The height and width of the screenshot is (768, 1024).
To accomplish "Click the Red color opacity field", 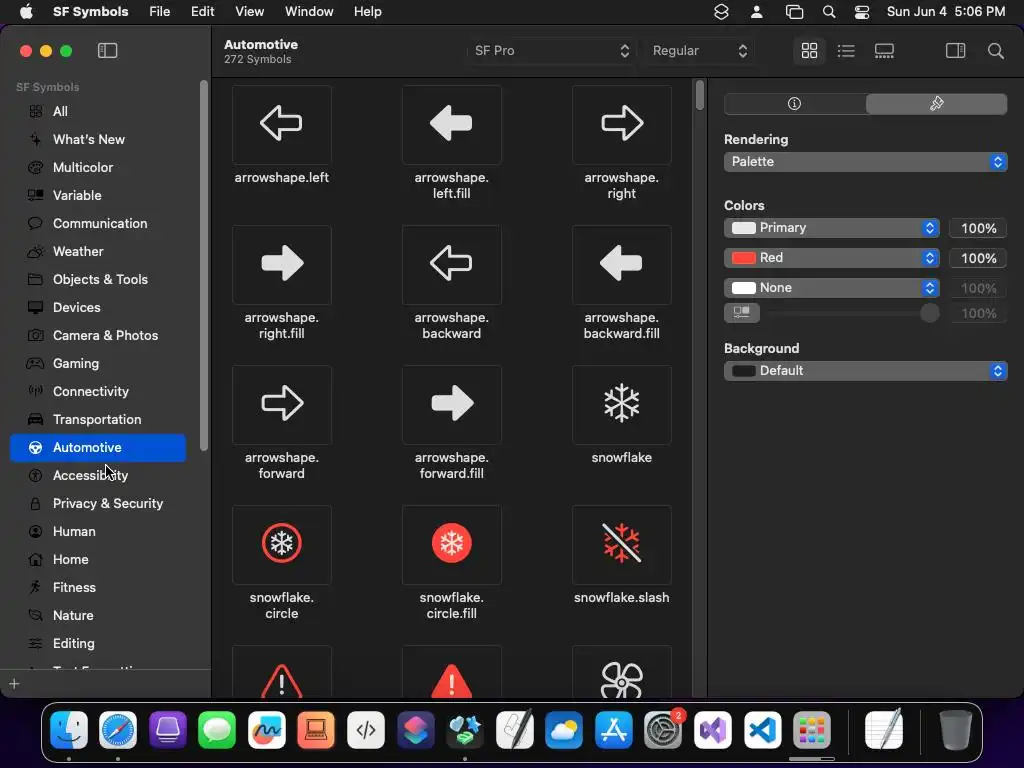I will (978, 259).
